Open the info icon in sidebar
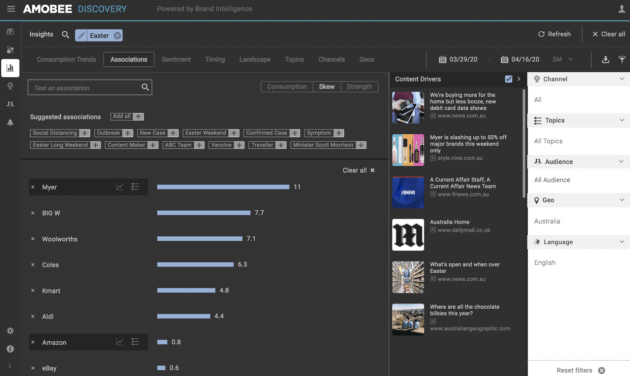Viewport: 630px width, 376px height. (10, 349)
